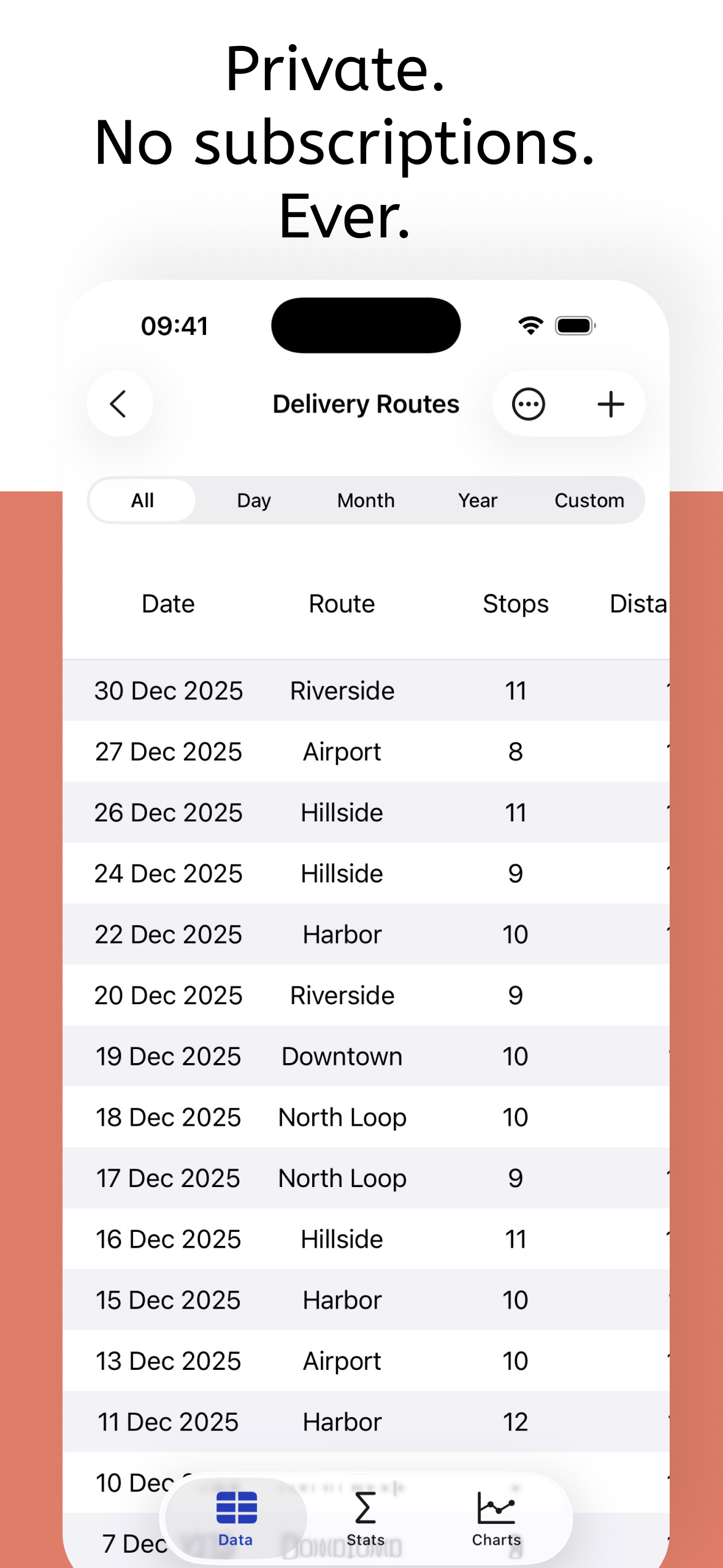Screen dimensions: 723x1568
Task: Select the 19 Dec 2025 Downtown row
Action: [366, 1056]
